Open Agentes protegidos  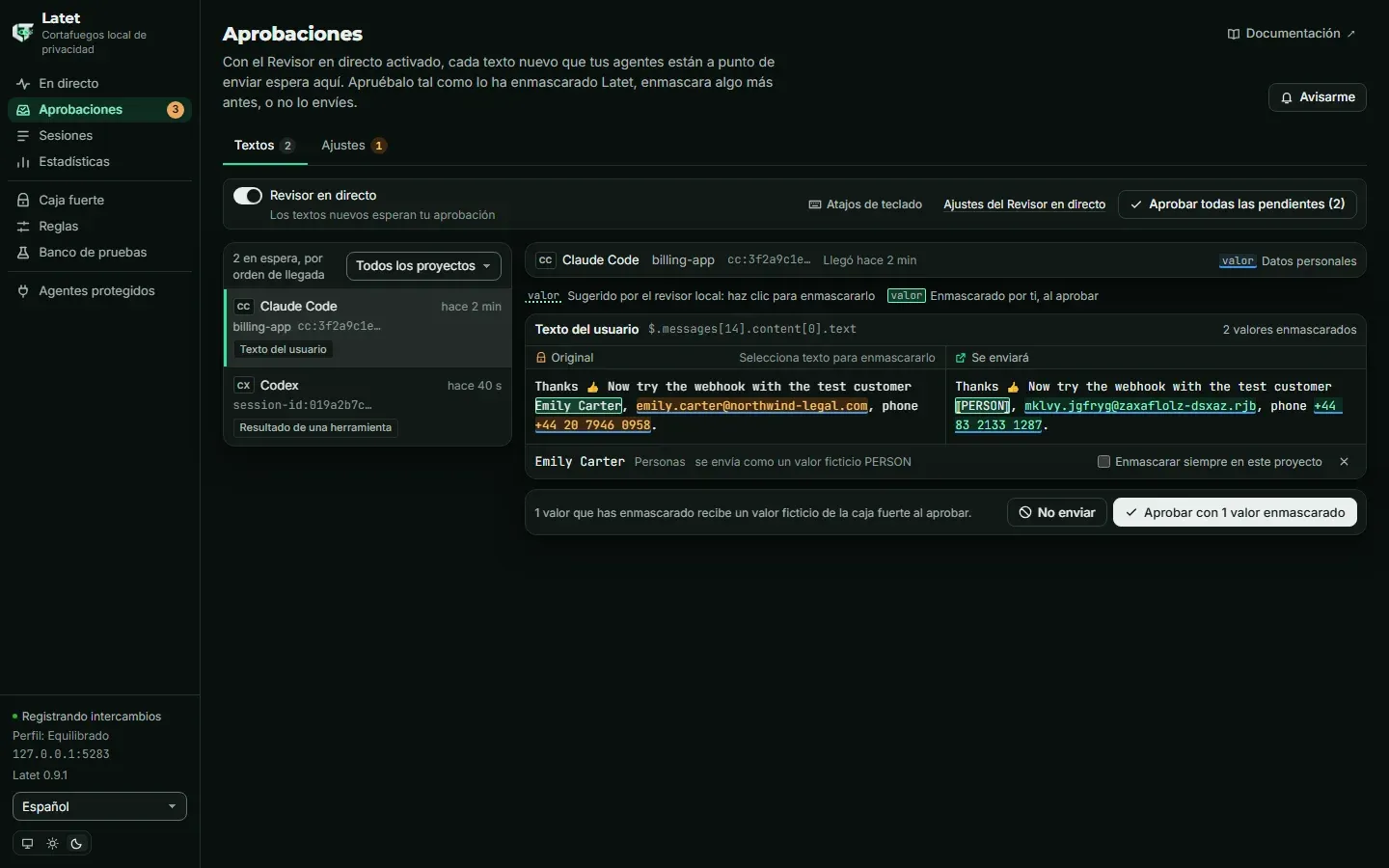click(x=99, y=290)
